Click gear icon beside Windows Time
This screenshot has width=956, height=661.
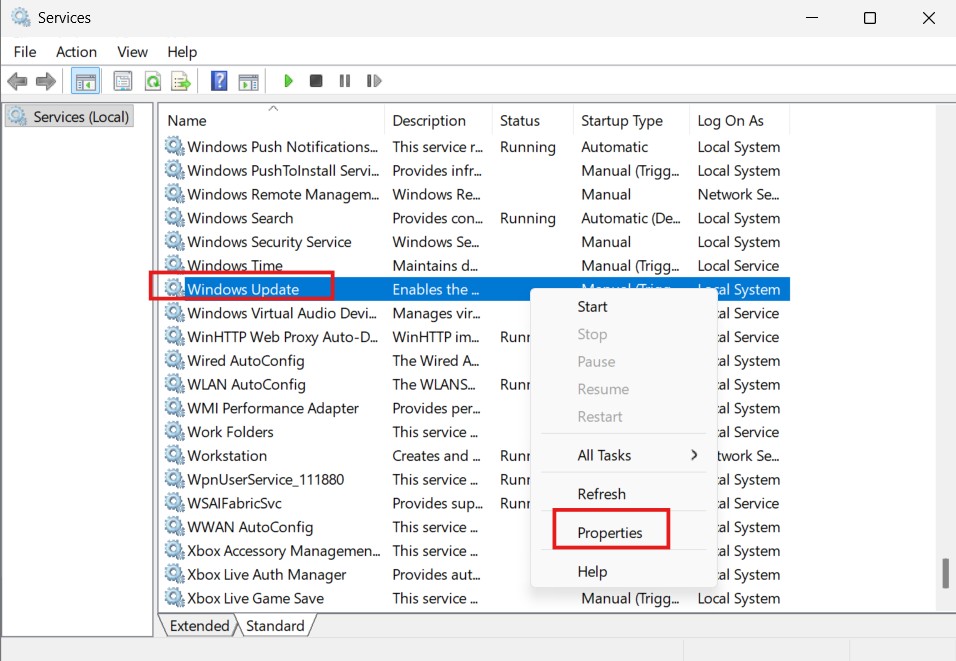point(174,265)
